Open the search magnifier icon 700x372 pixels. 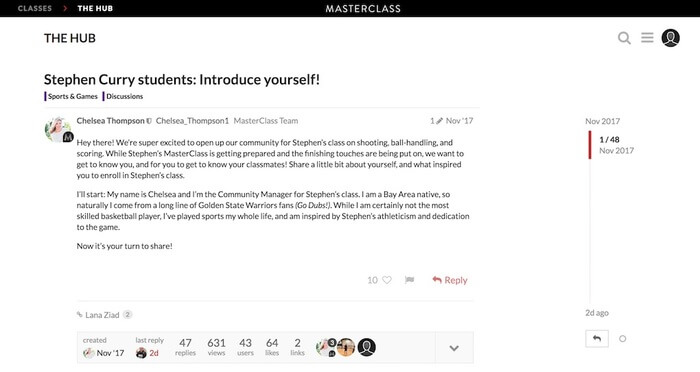pyautogui.click(x=624, y=38)
